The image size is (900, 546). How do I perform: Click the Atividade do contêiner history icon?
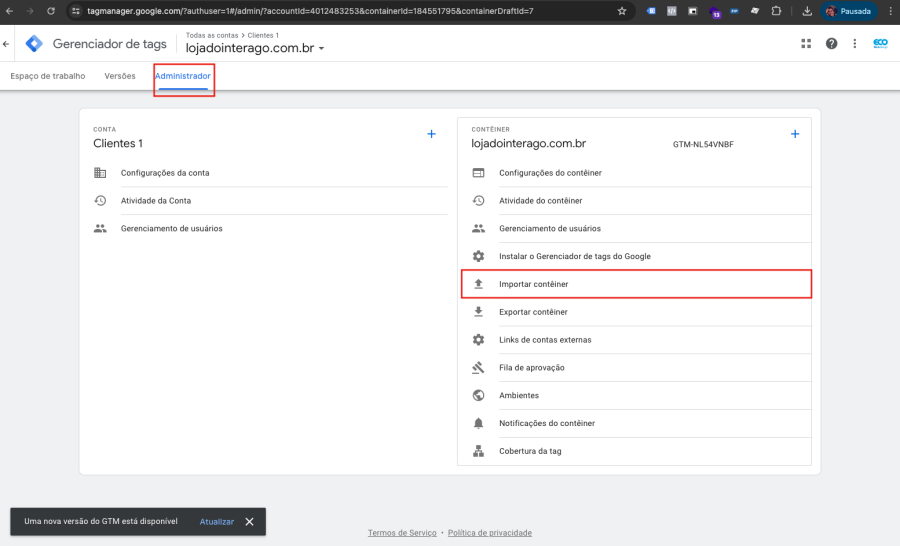478,200
